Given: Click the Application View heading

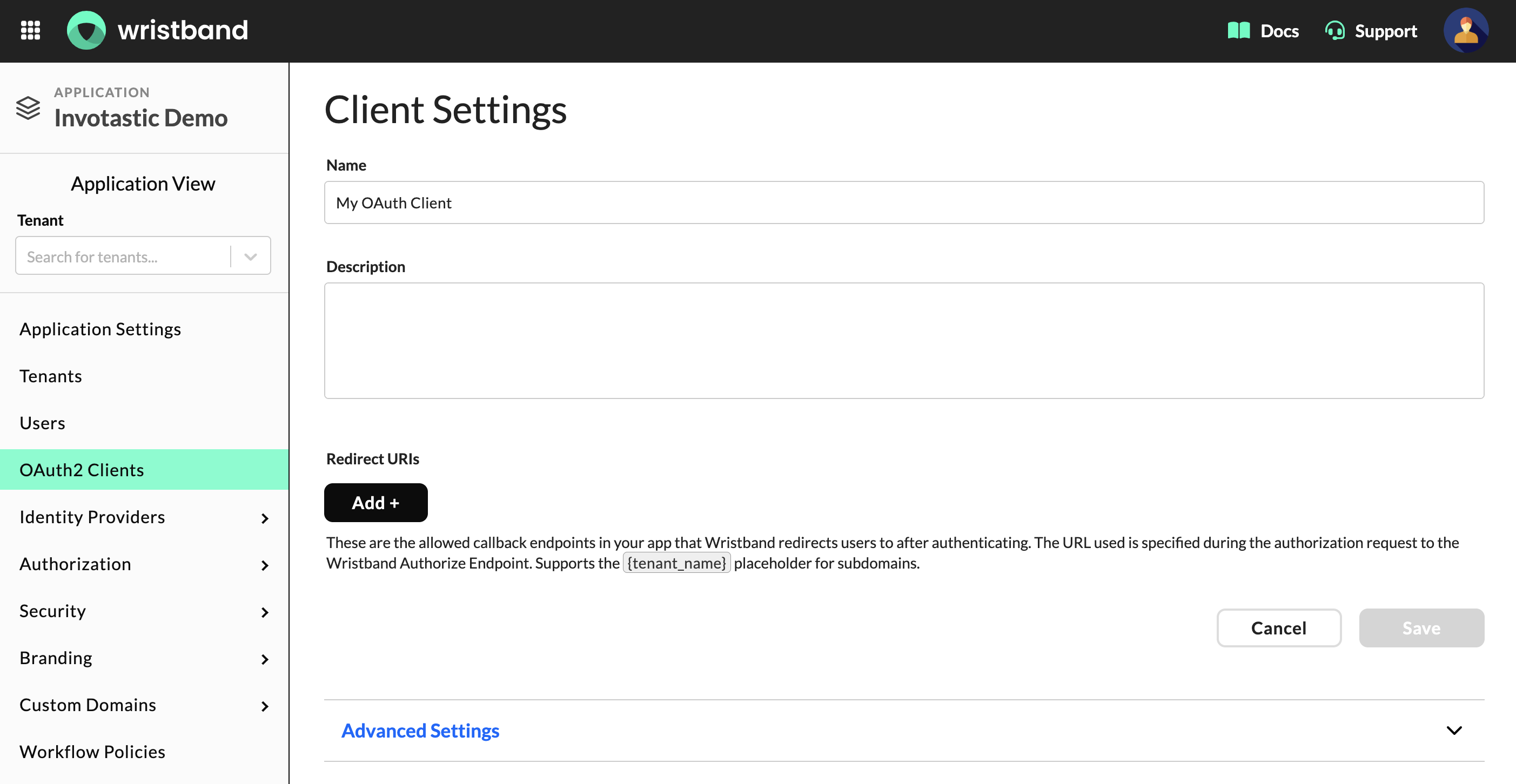Looking at the screenshot, I should click(x=143, y=184).
